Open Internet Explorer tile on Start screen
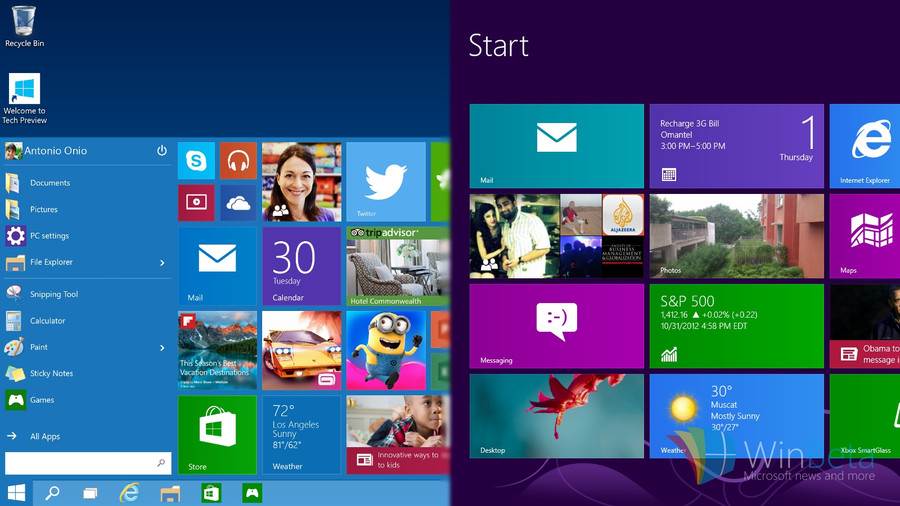Image resolution: width=900 pixels, height=506 pixels. point(864,146)
